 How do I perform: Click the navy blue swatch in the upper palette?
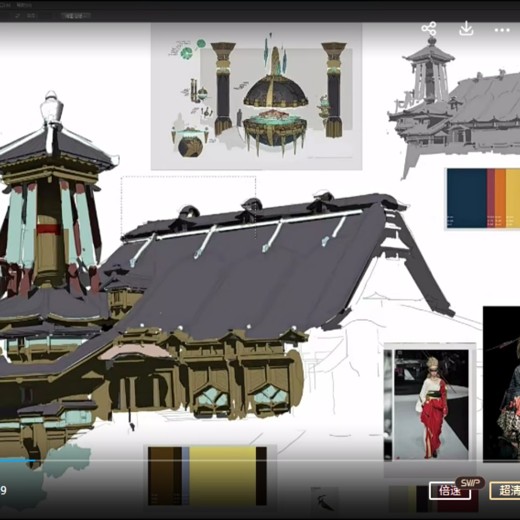(467, 199)
